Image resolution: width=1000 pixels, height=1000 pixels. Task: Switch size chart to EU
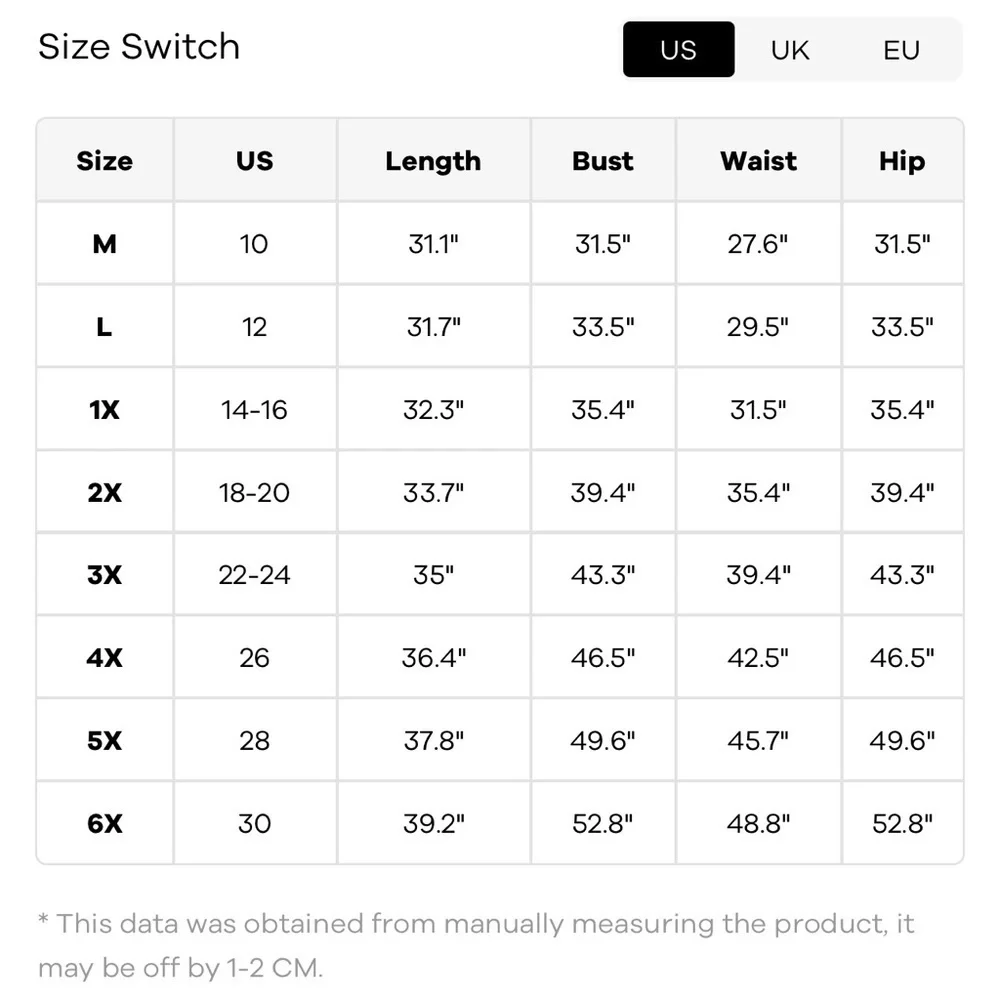click(901, 50)
